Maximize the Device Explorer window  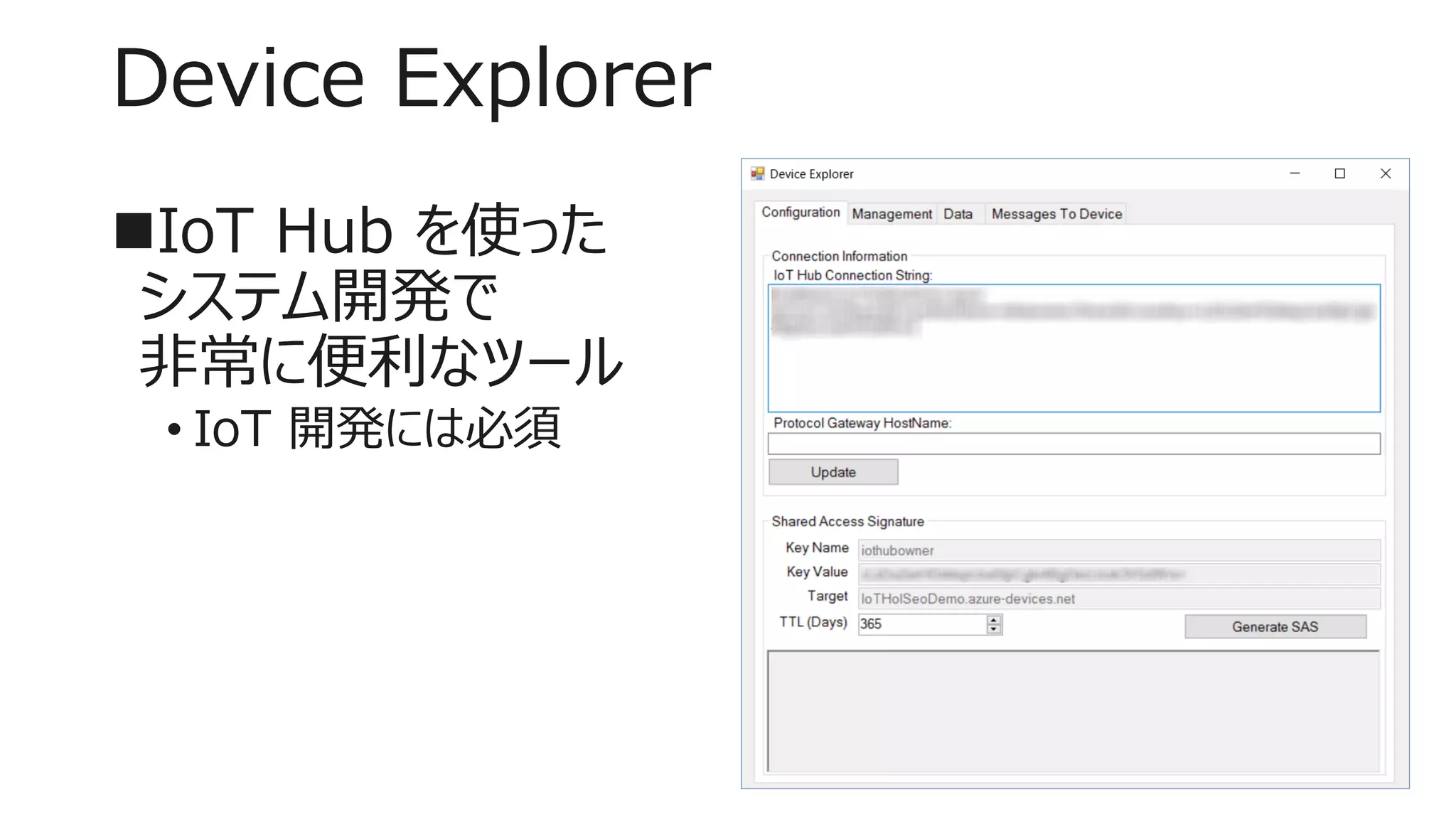click(x=1340, y=173)
